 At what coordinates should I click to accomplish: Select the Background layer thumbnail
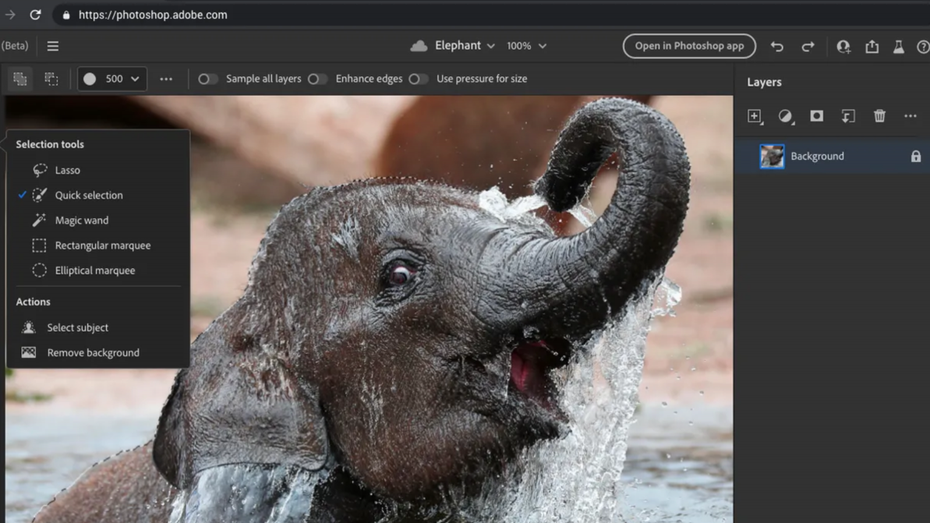pyautogui.click(x=772, y=156)
